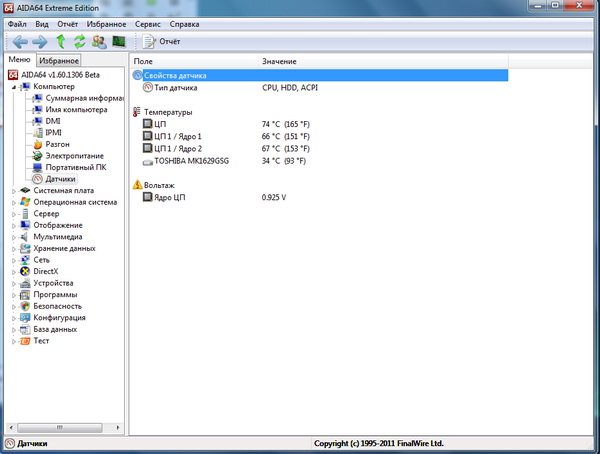Select the ЦП 1 / Ядро 2 row

tap(320, 149)
